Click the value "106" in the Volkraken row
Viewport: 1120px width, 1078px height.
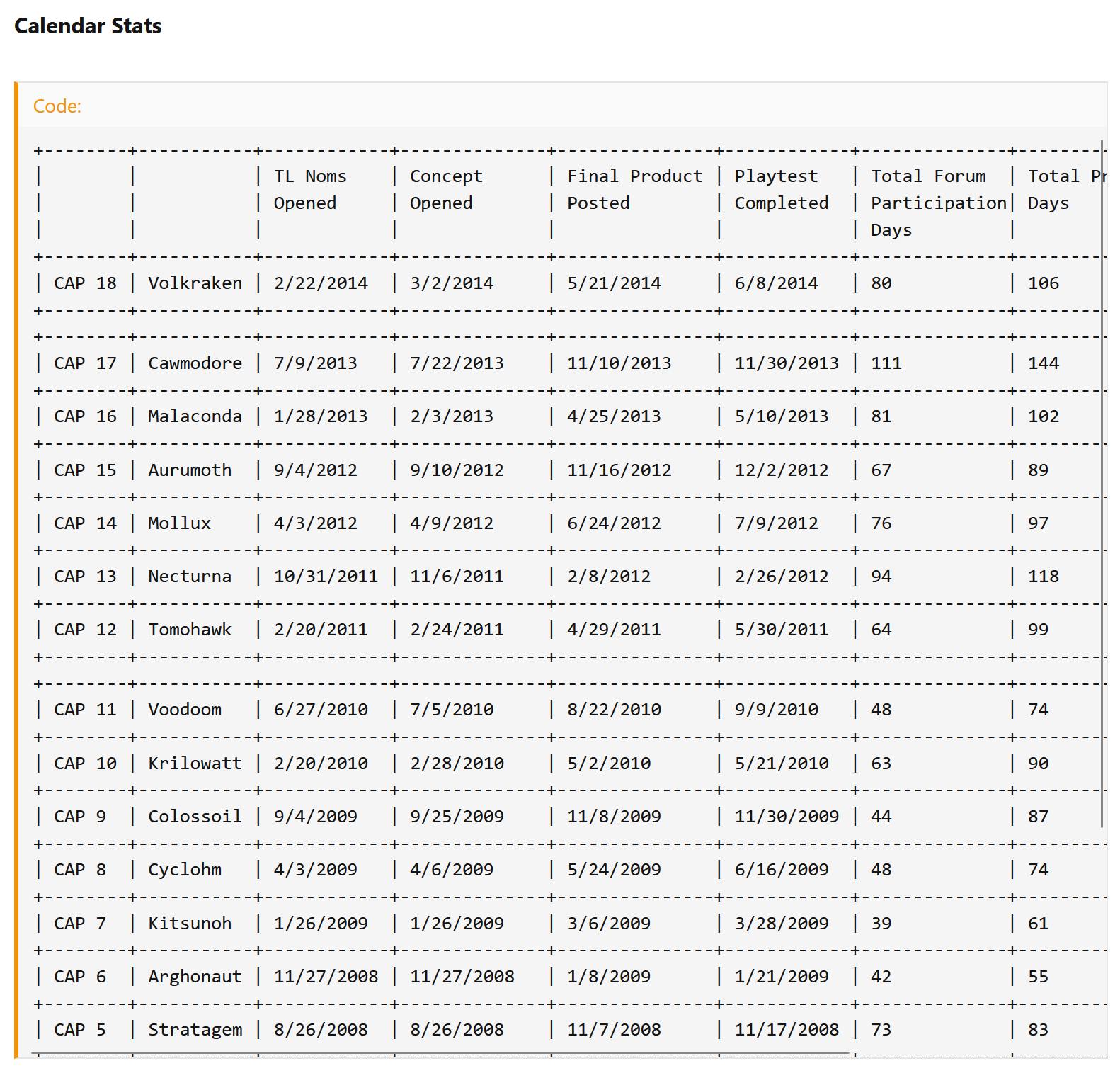[x=1044, y=283]
